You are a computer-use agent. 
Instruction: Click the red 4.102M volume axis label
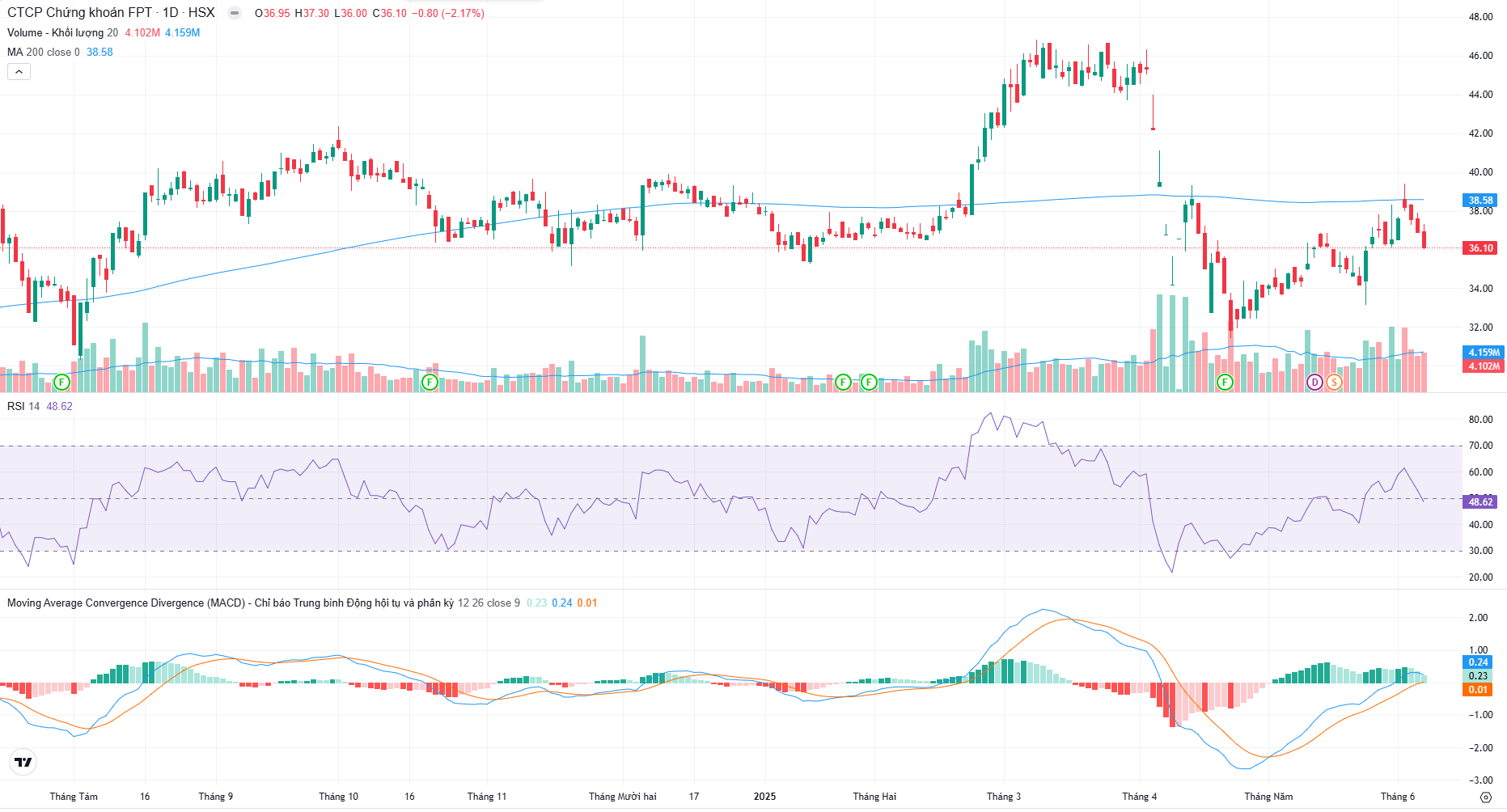(1484, 366)
